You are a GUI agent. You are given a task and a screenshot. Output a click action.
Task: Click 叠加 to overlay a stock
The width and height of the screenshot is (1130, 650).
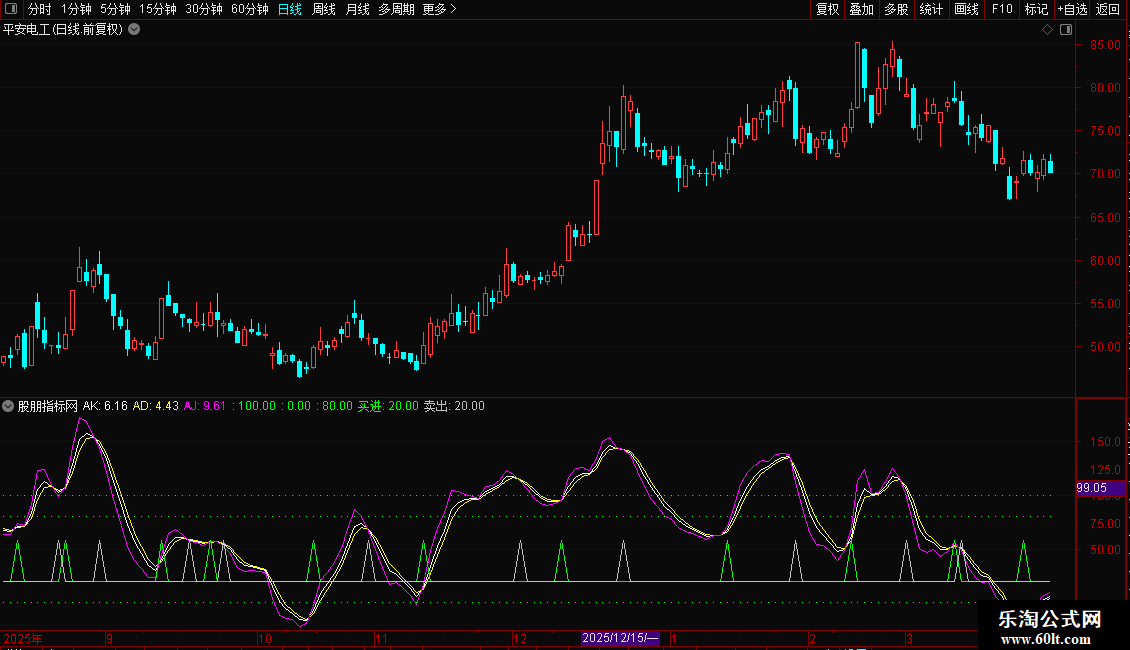click(861, 9)
